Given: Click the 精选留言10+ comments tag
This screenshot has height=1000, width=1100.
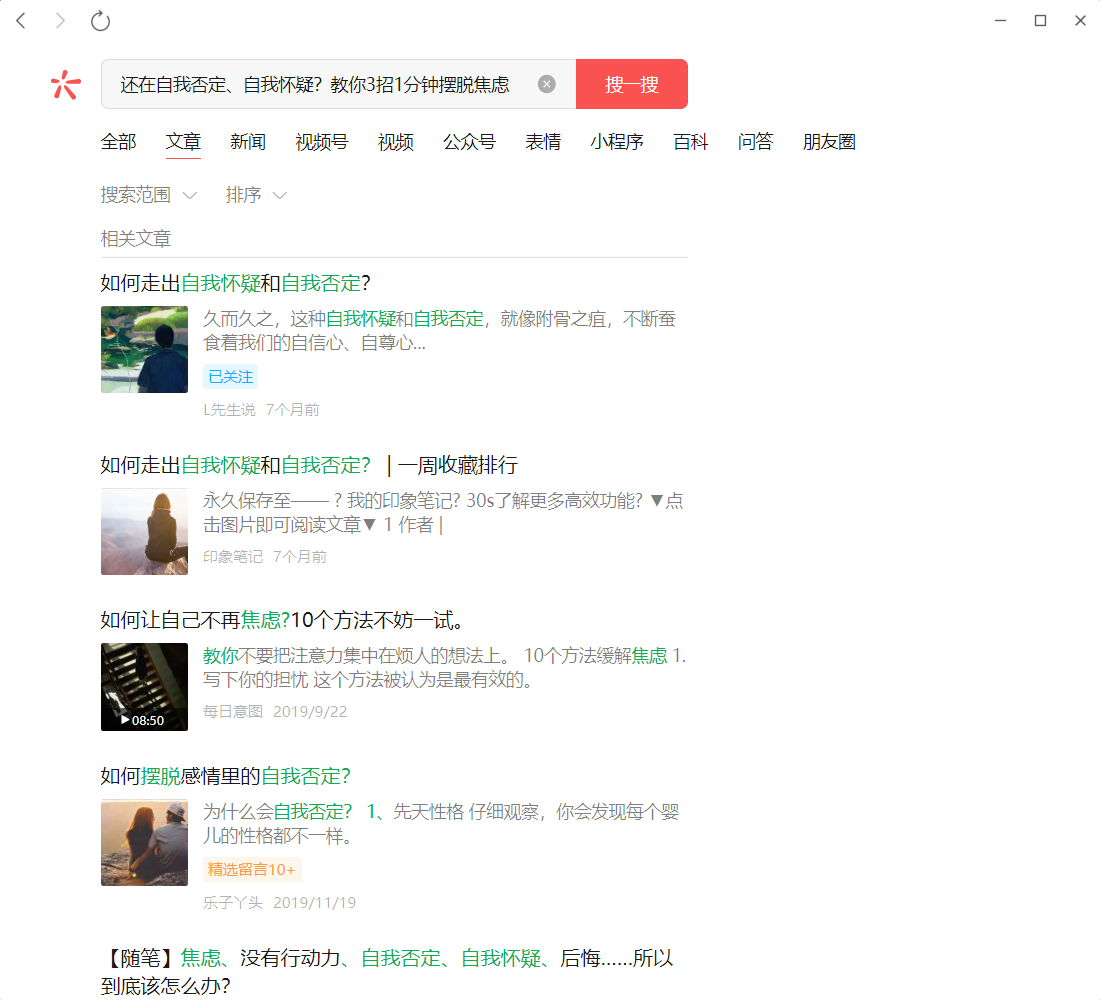Looking at the screenshot, I should point(252,869).
